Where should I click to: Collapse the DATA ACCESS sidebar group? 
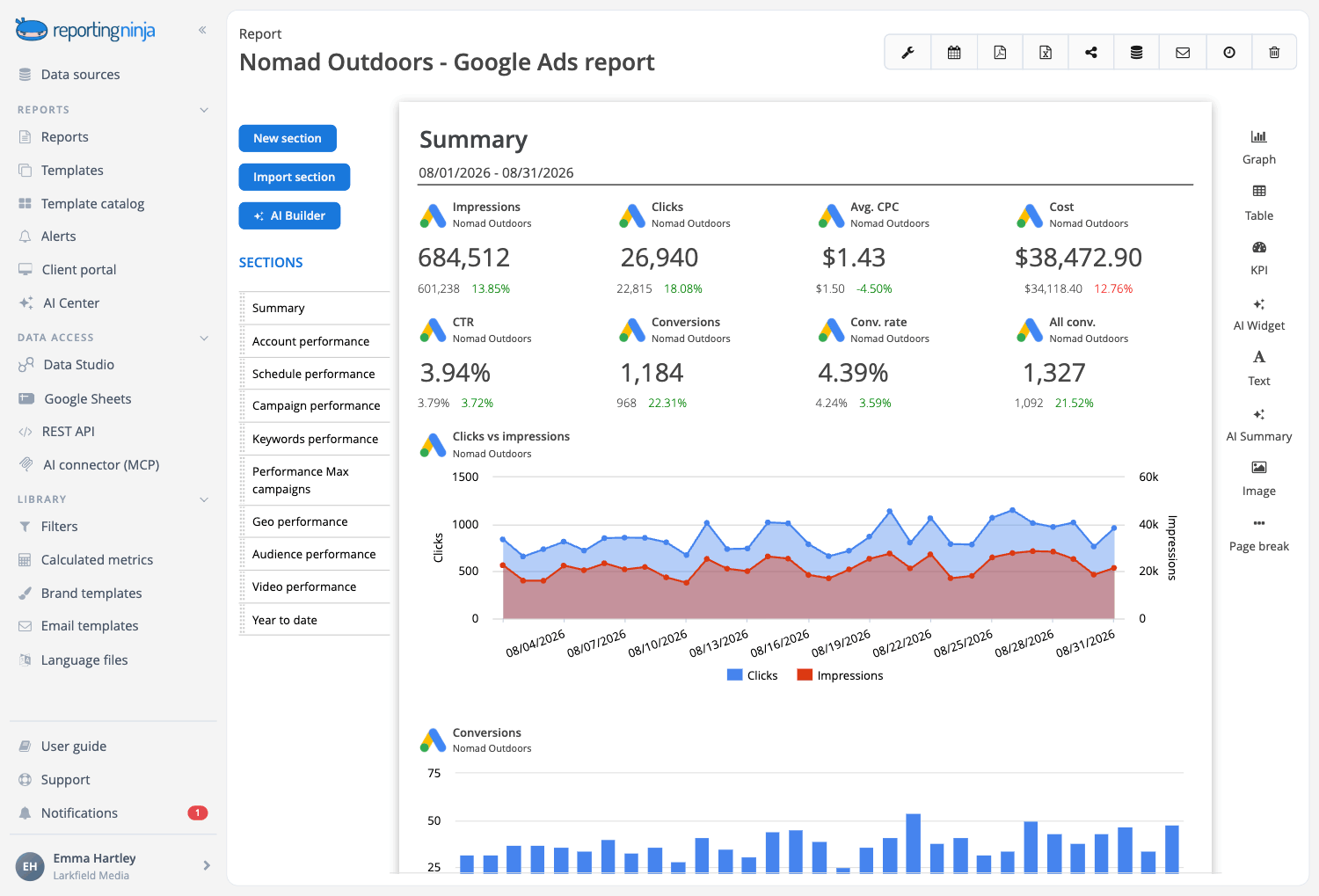(x=204, y=338)
